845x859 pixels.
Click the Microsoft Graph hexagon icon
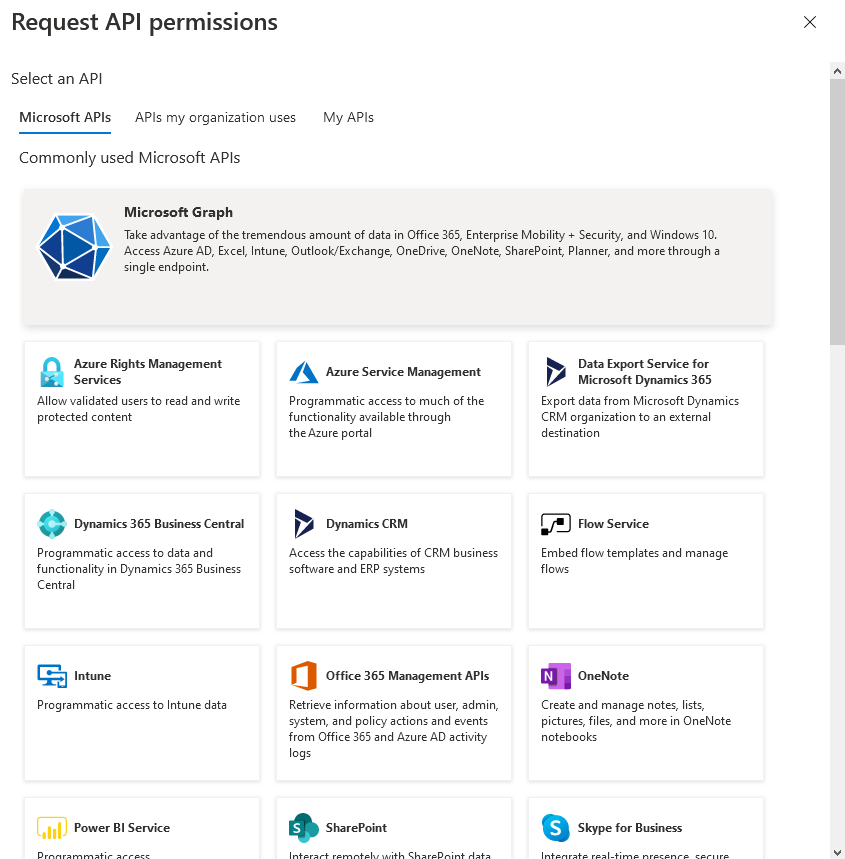point(75,246)
